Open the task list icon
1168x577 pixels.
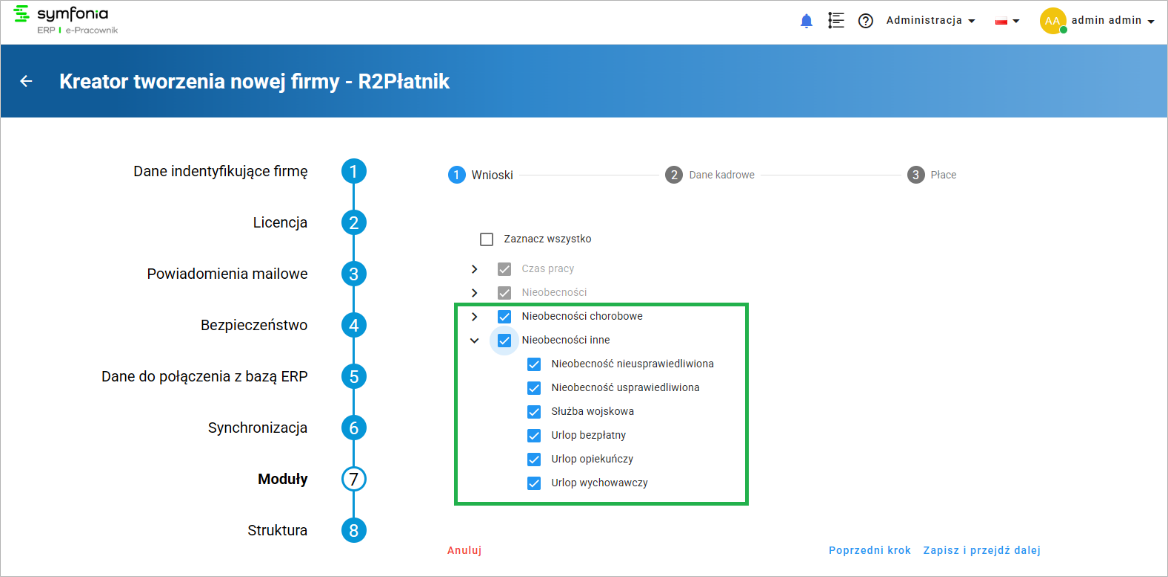click(836, 21)
